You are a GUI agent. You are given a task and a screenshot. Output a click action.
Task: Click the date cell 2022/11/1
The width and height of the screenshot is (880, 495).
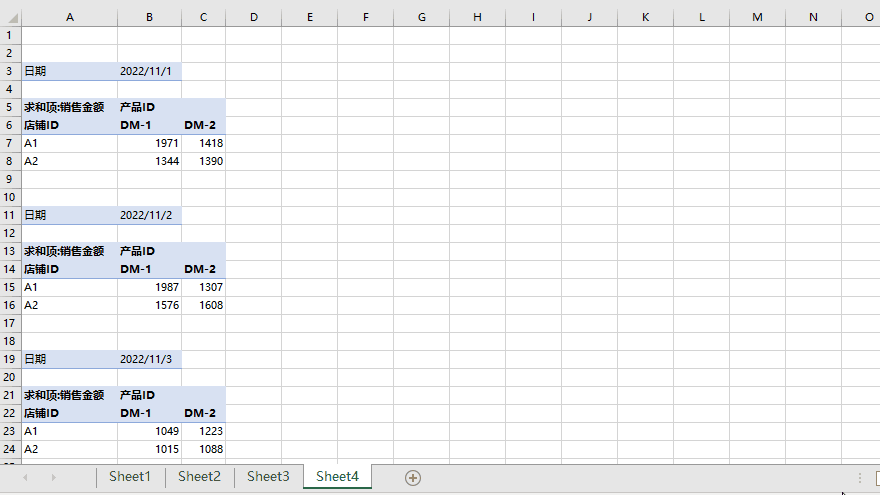[x=149, y=71]
